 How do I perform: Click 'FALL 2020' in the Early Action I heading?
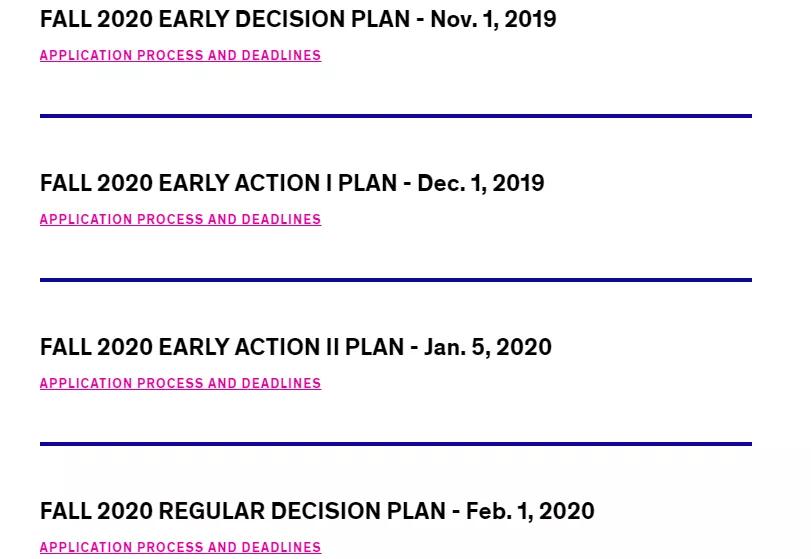pyautogui.click(x=96, y=183)
